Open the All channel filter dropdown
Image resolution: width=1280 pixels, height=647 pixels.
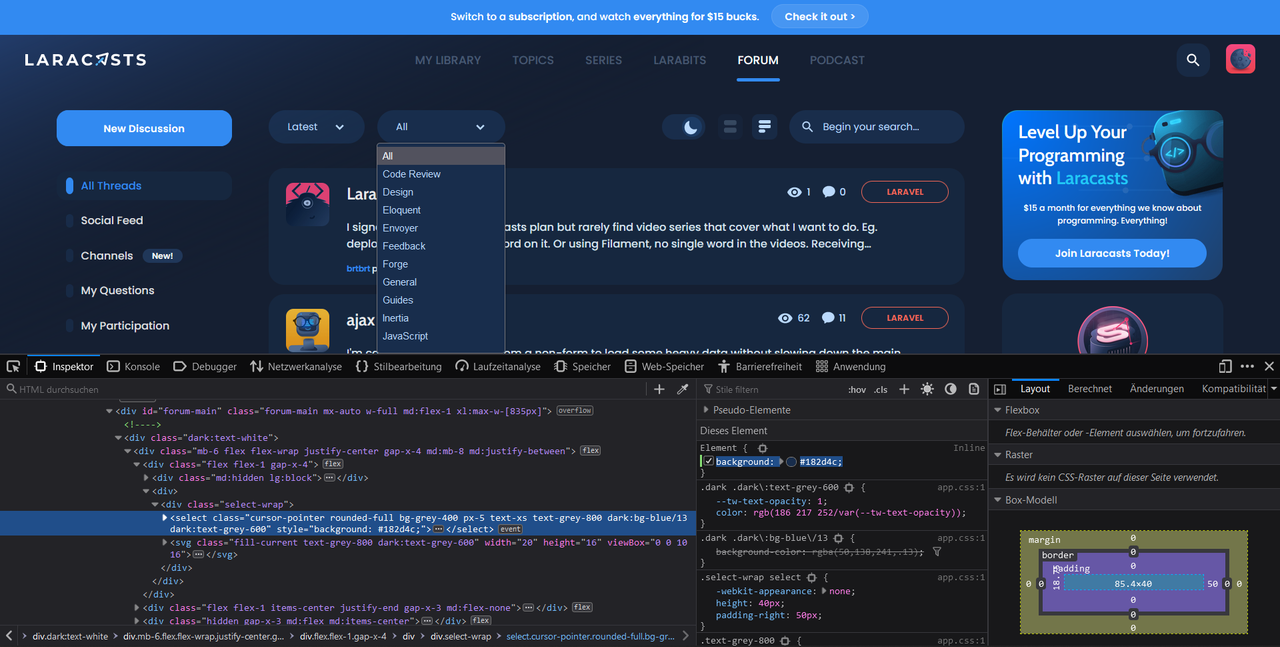441,127
